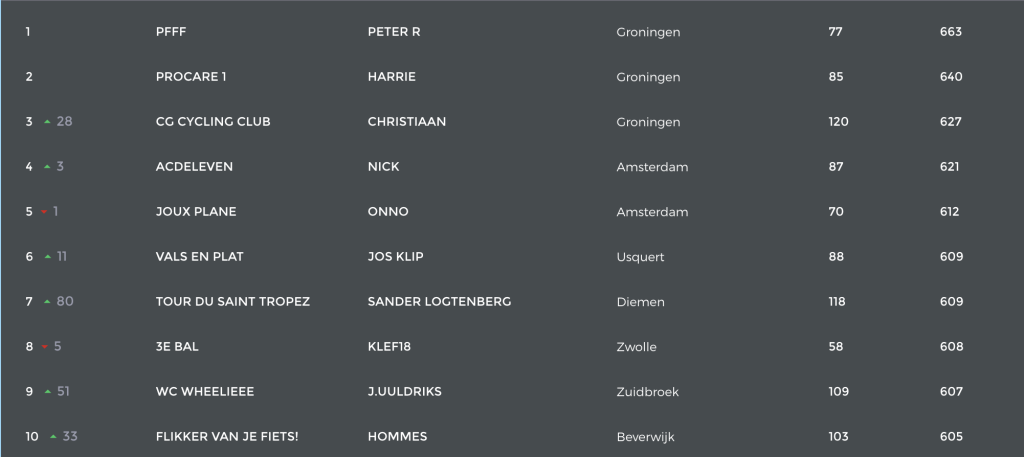Click green up arrow beside rank 10
Image resolution: width=1024 pixels, height=457 pixels.
tap(54, 437)
